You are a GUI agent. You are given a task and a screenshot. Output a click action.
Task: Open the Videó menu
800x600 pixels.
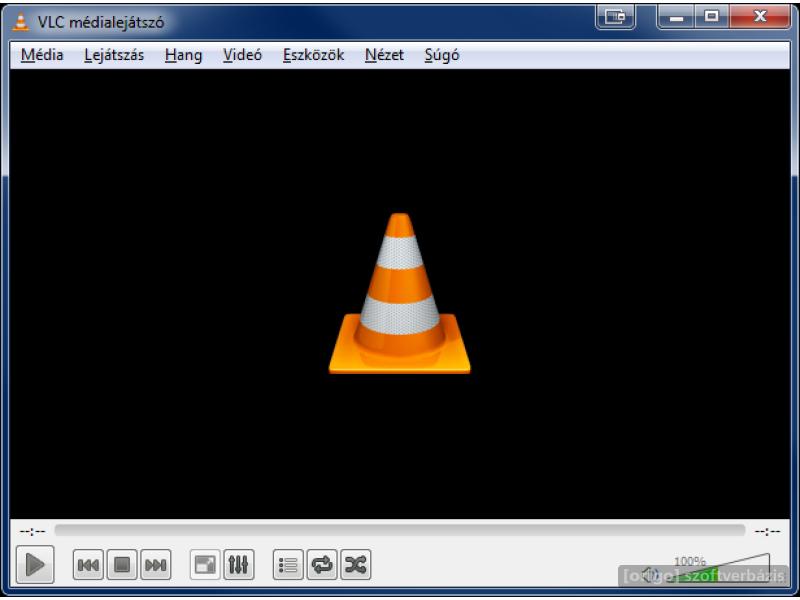(x=242, y=55)
